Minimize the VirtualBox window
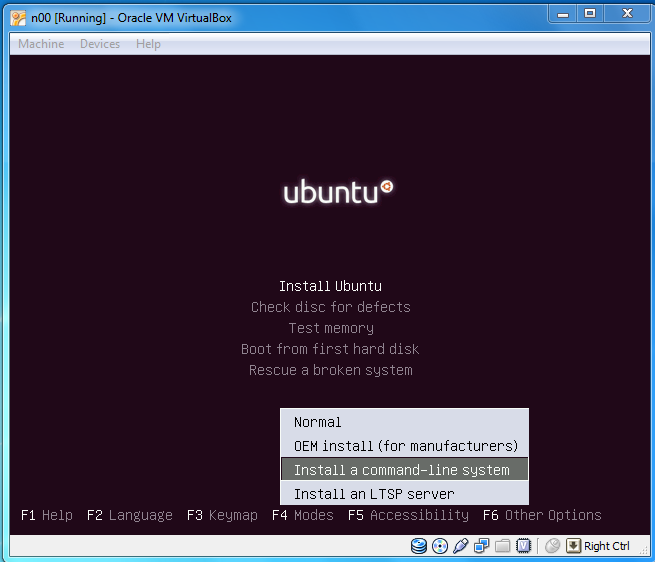This screenshot has width=655, height=562. (x=563, y=14)
